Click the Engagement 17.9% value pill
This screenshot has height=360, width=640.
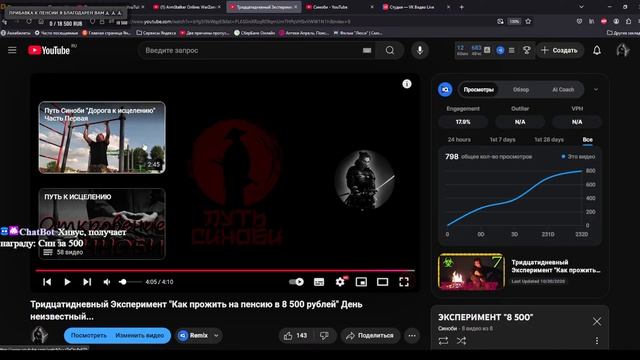click(463, 122)
